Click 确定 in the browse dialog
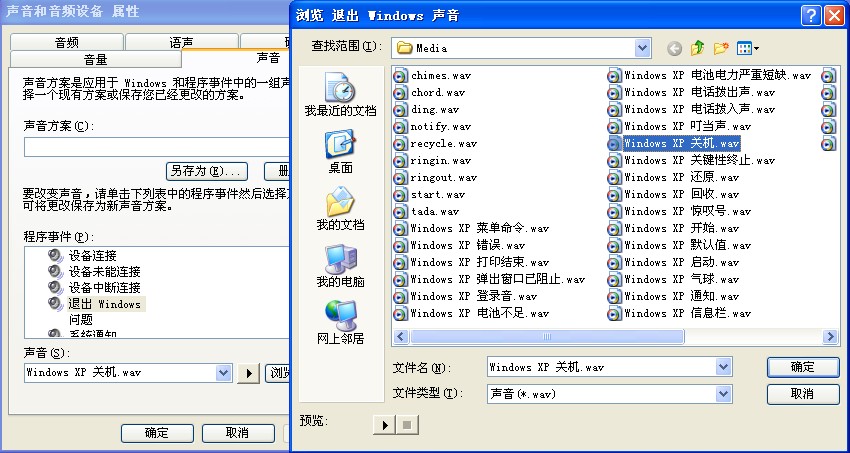 (803, 367)
